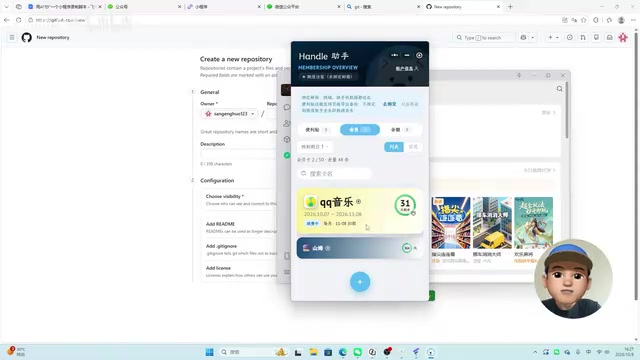This screenshot has height=360, width=640.
Task: Expand the GitHub create-new plus dropdown
Action: (x=553, y=38)
